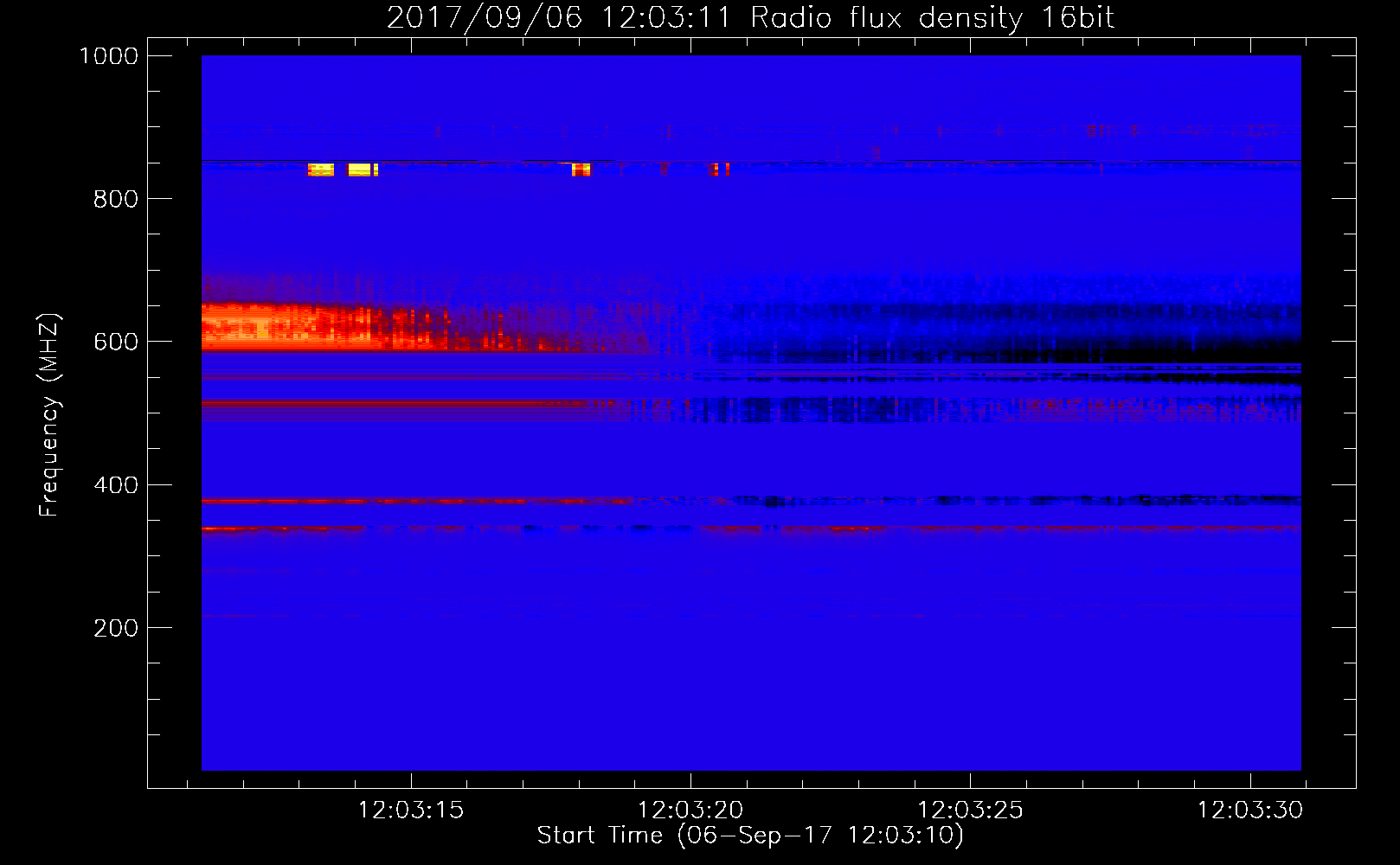
Task: Click the '600' frequency axis label
Action: coord(116,342)
